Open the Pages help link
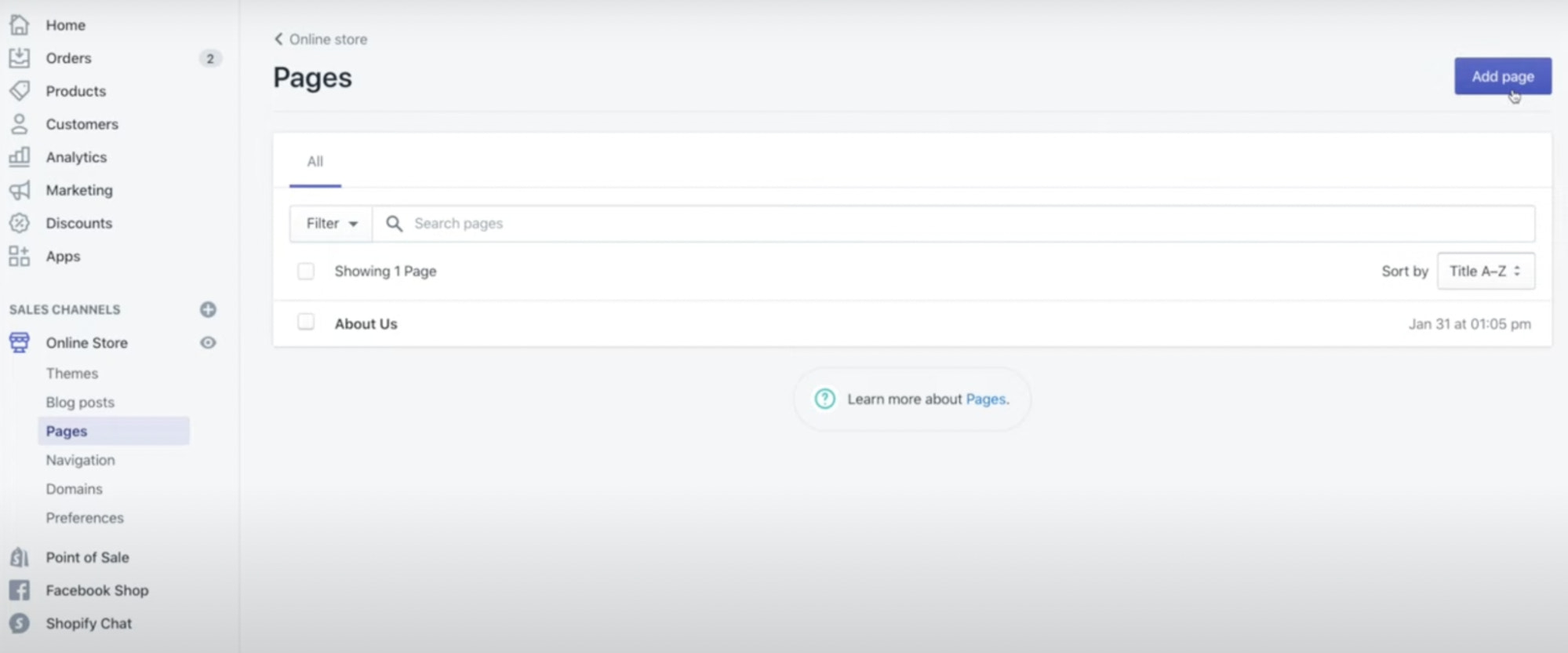 pyautogui.click(x=986, y=399)
